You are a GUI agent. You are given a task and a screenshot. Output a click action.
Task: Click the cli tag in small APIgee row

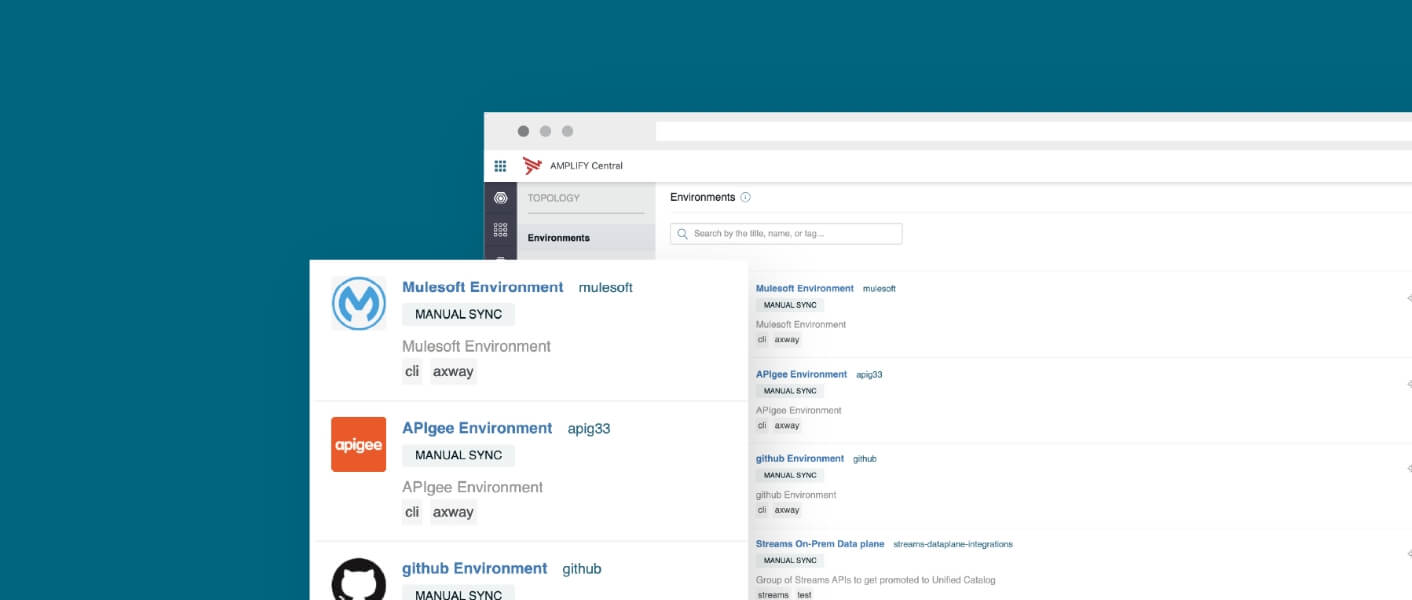pos(762,425)
